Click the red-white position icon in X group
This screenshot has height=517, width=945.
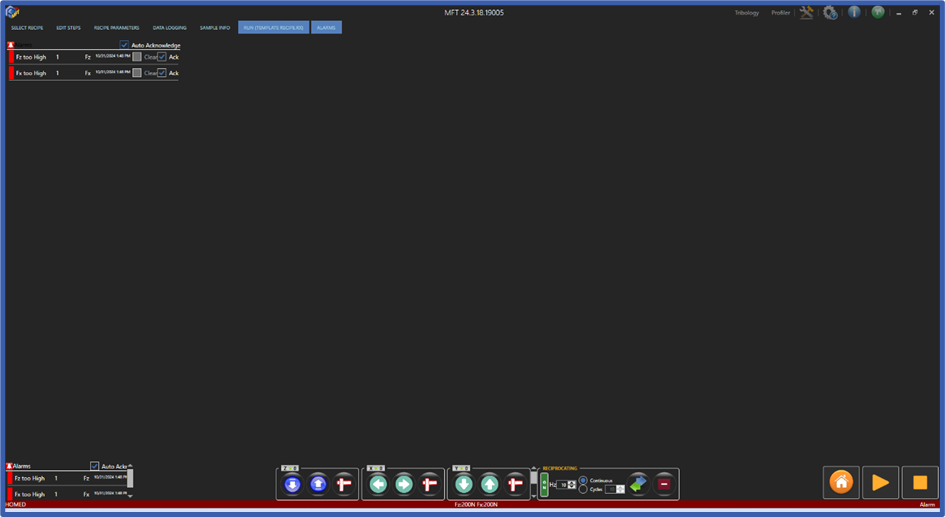tap(429, 484)
